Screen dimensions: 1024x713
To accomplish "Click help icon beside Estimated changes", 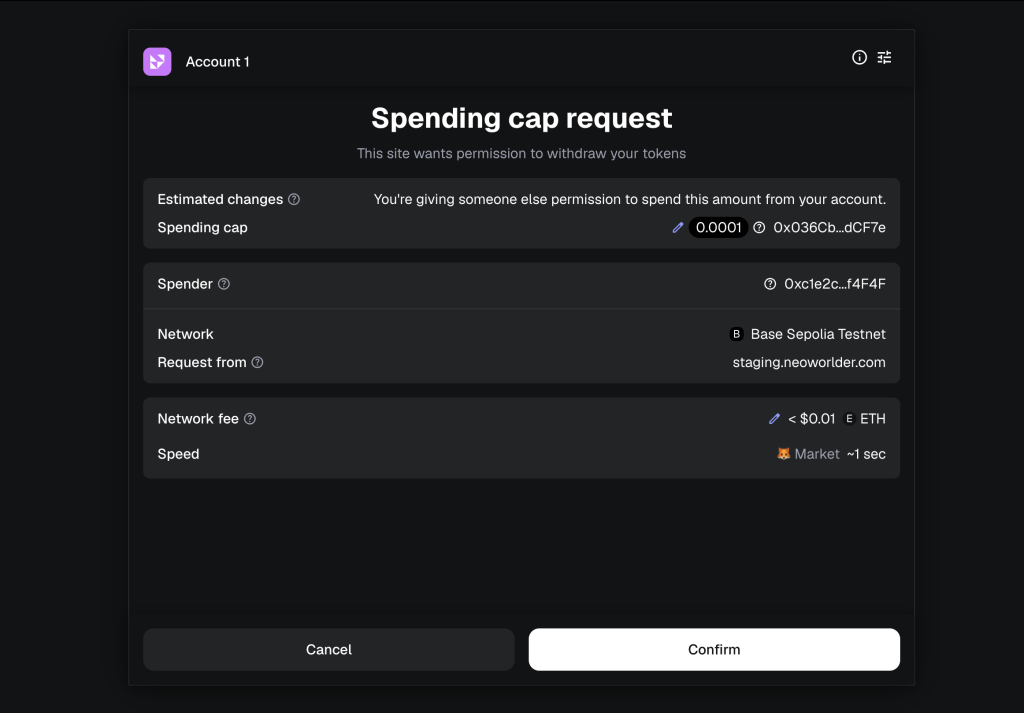I will click(x=294, y=199).
